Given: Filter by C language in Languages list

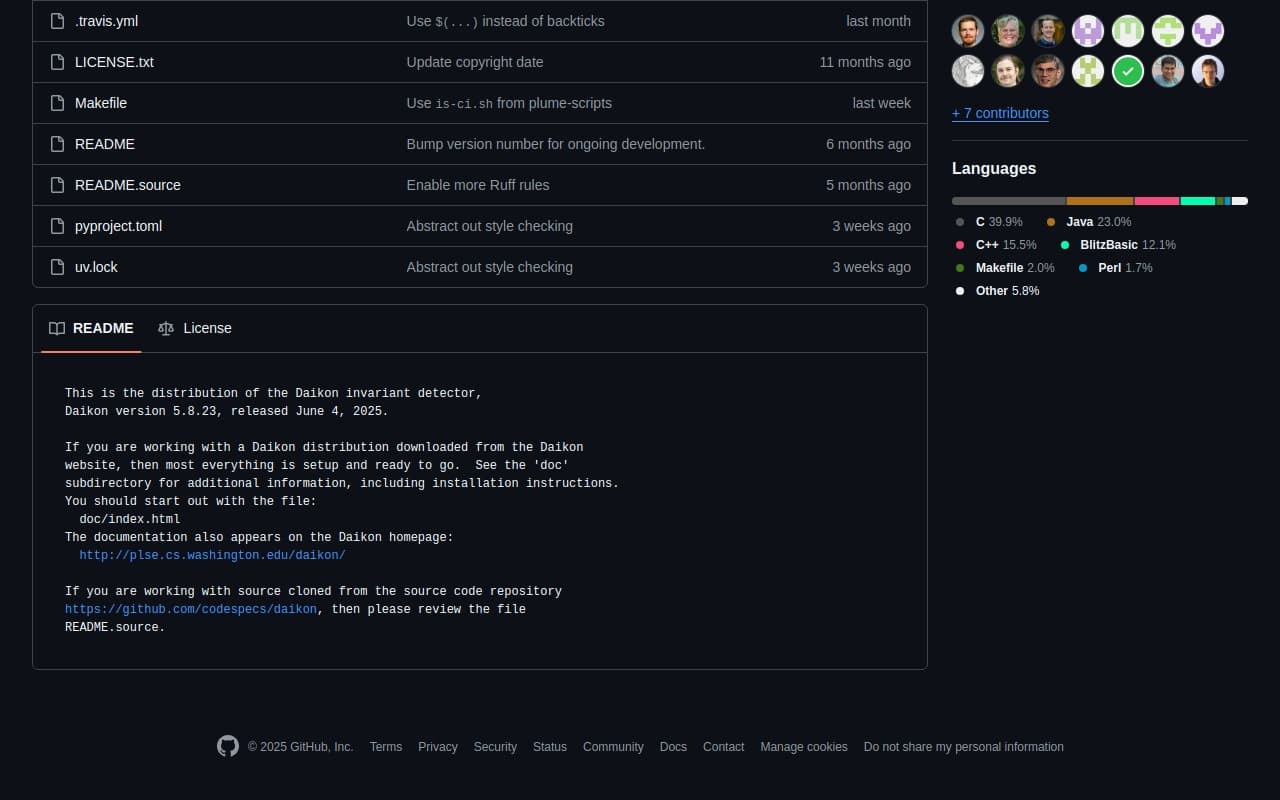Looking at the screenshot, I should [990, 222].
